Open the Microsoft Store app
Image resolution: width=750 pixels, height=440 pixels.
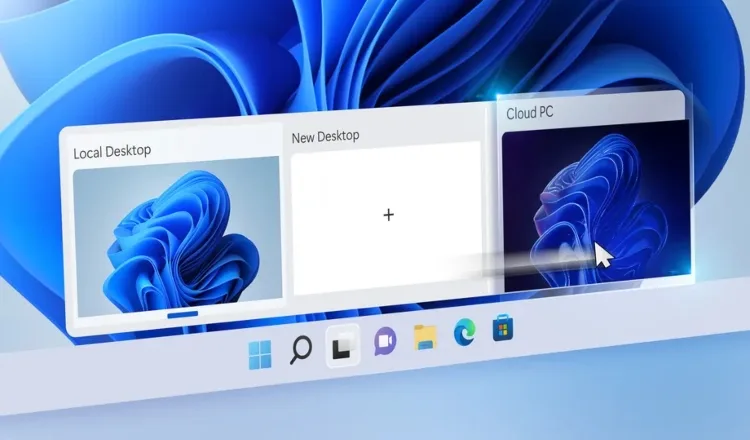(502, 328)
